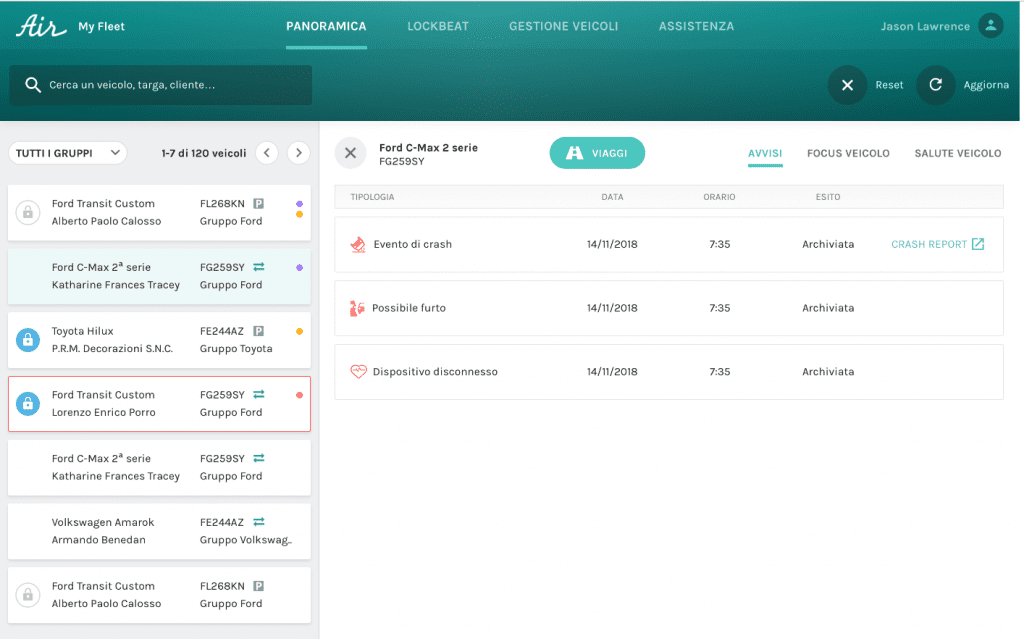The image size is (1024, 644).
Task: Open the Jason Lawrence user avatar icon
Action: point(990,26)
